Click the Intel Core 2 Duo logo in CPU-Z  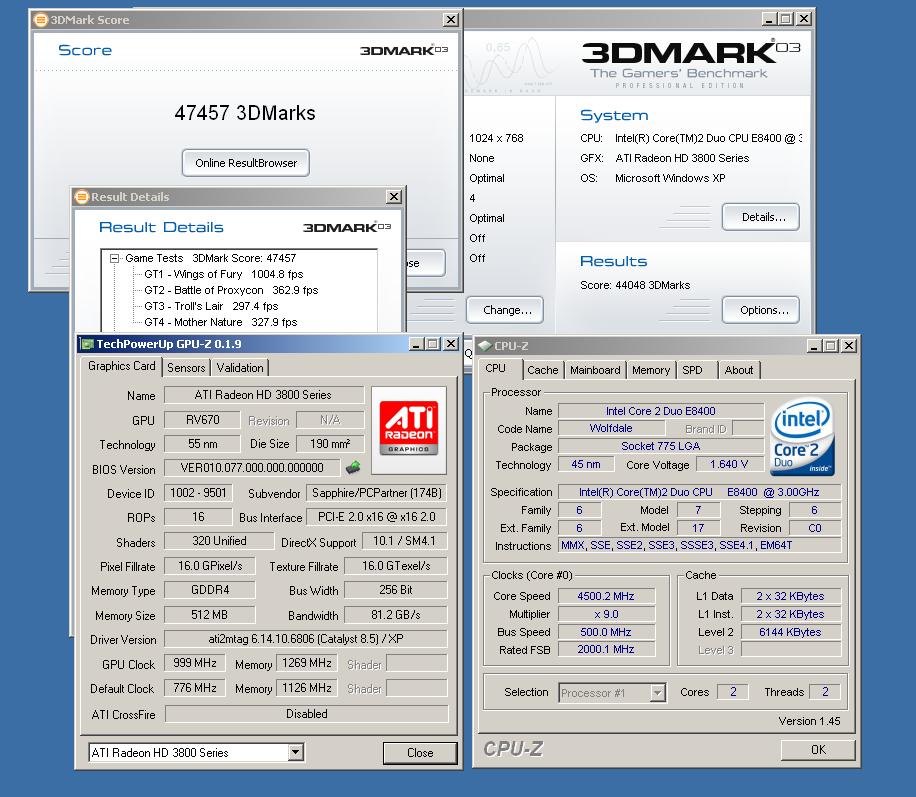point(803,436)
